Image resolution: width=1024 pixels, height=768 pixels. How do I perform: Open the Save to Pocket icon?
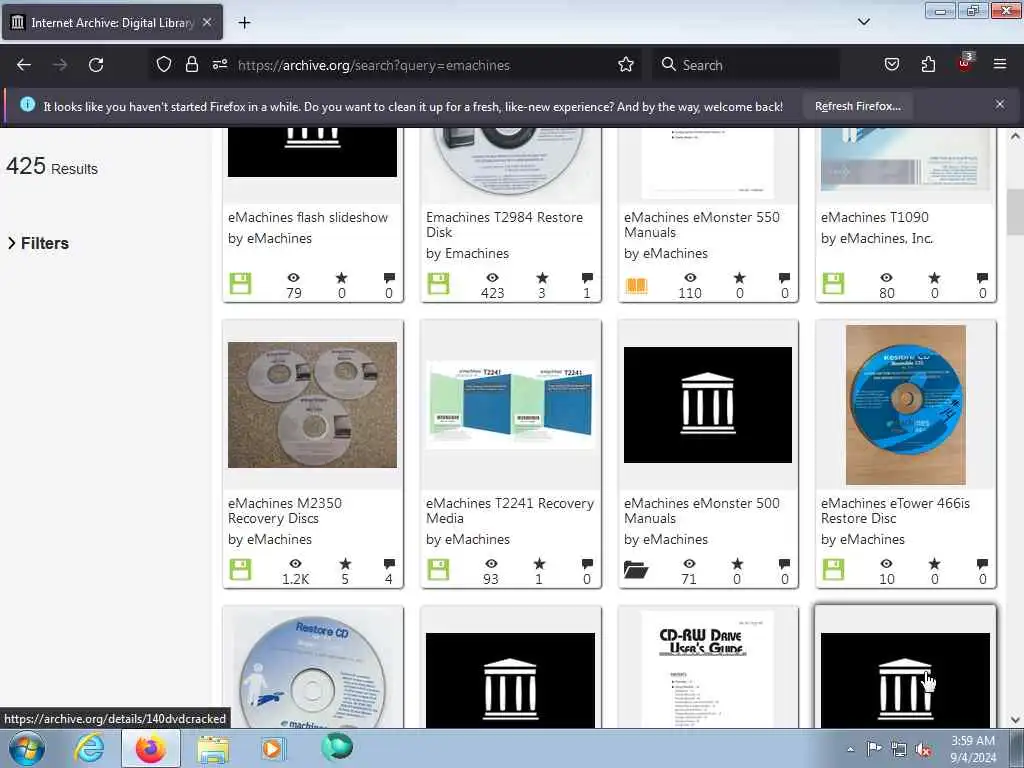(x=892, y=65)
